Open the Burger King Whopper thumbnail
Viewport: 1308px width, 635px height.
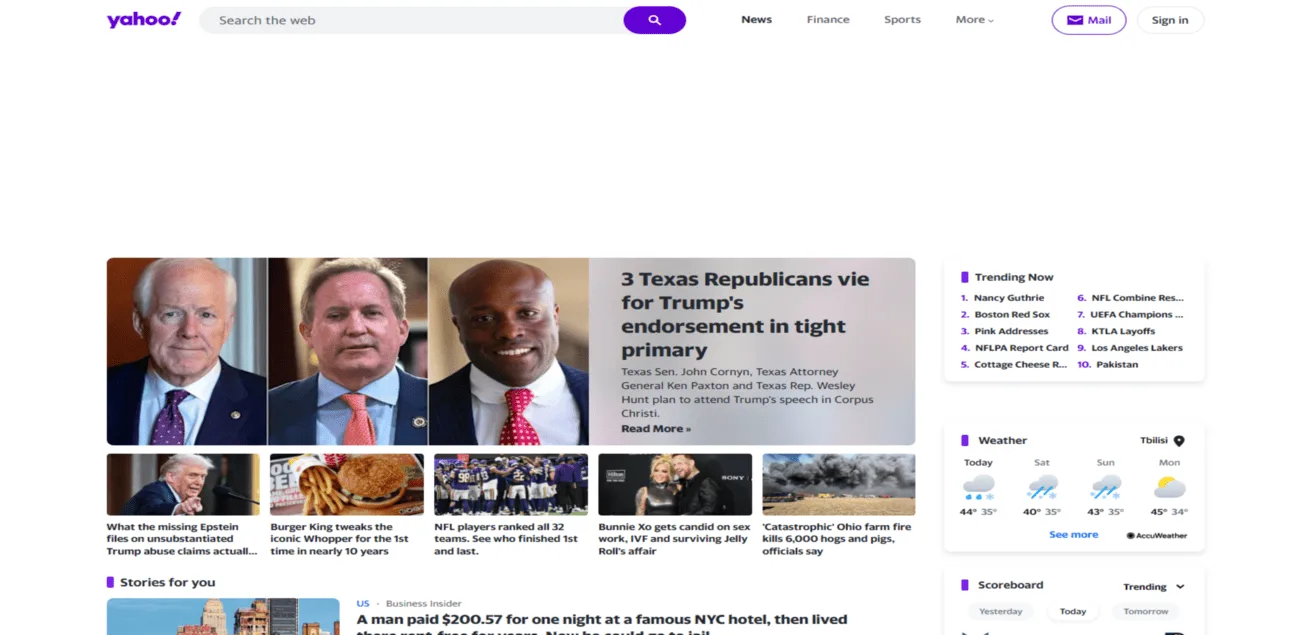pos(347,484)
